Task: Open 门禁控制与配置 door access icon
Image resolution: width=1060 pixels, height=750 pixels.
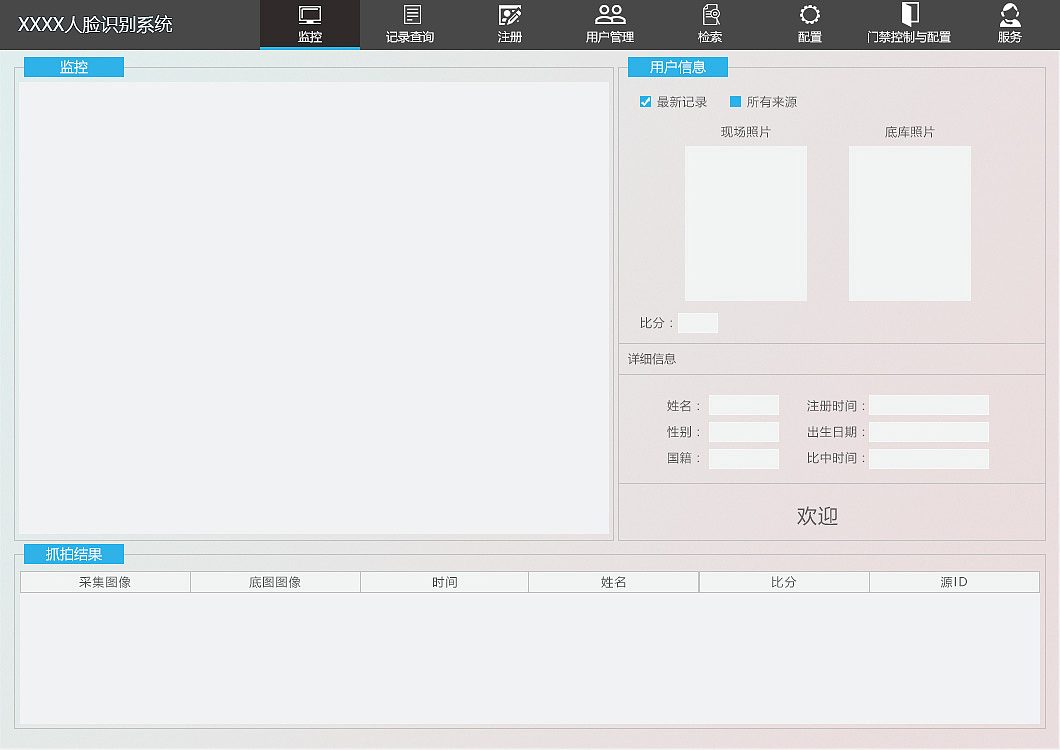Action: tap(910, 14)
